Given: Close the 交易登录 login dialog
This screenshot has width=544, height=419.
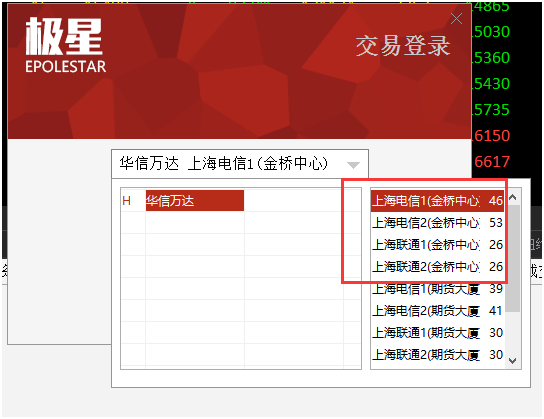Looking at the screenshot, I should pyautogui.click(x=456, y=19).
